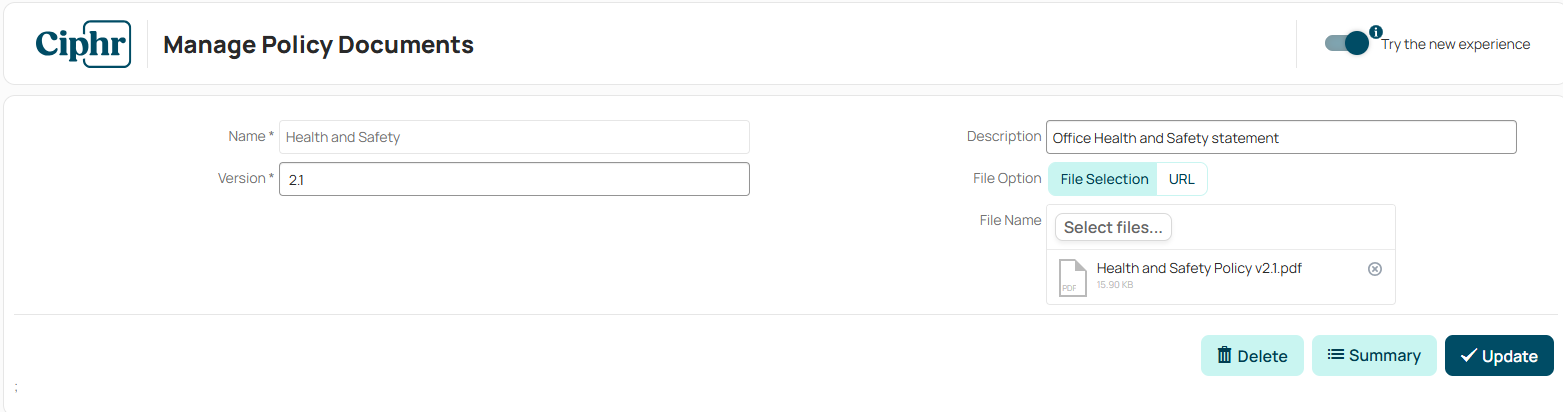Viewport: 1563px width, 412px height.
Task: Switch to the URL file option
Action: tap(1182, 179)
